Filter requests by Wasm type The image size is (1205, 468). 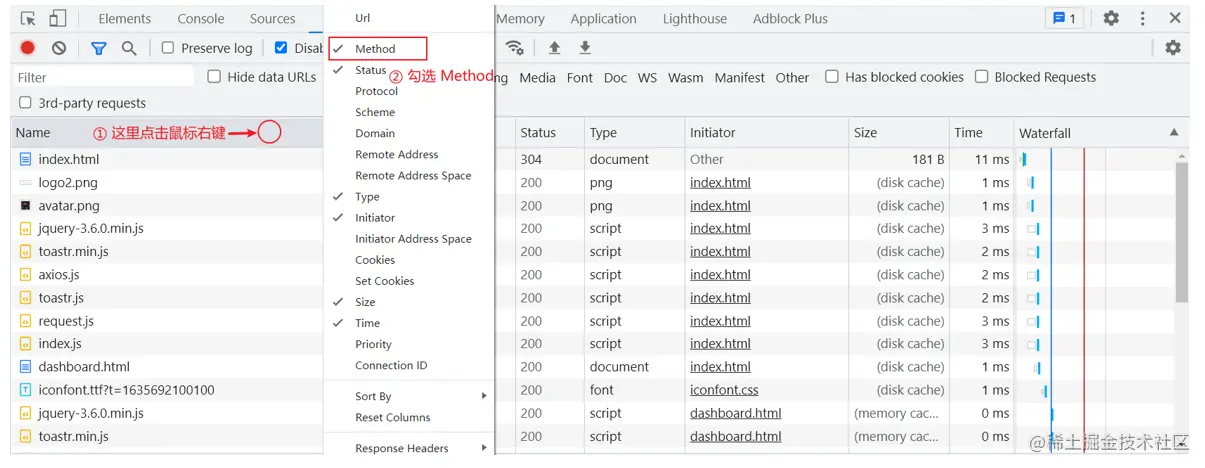[686, 77]
